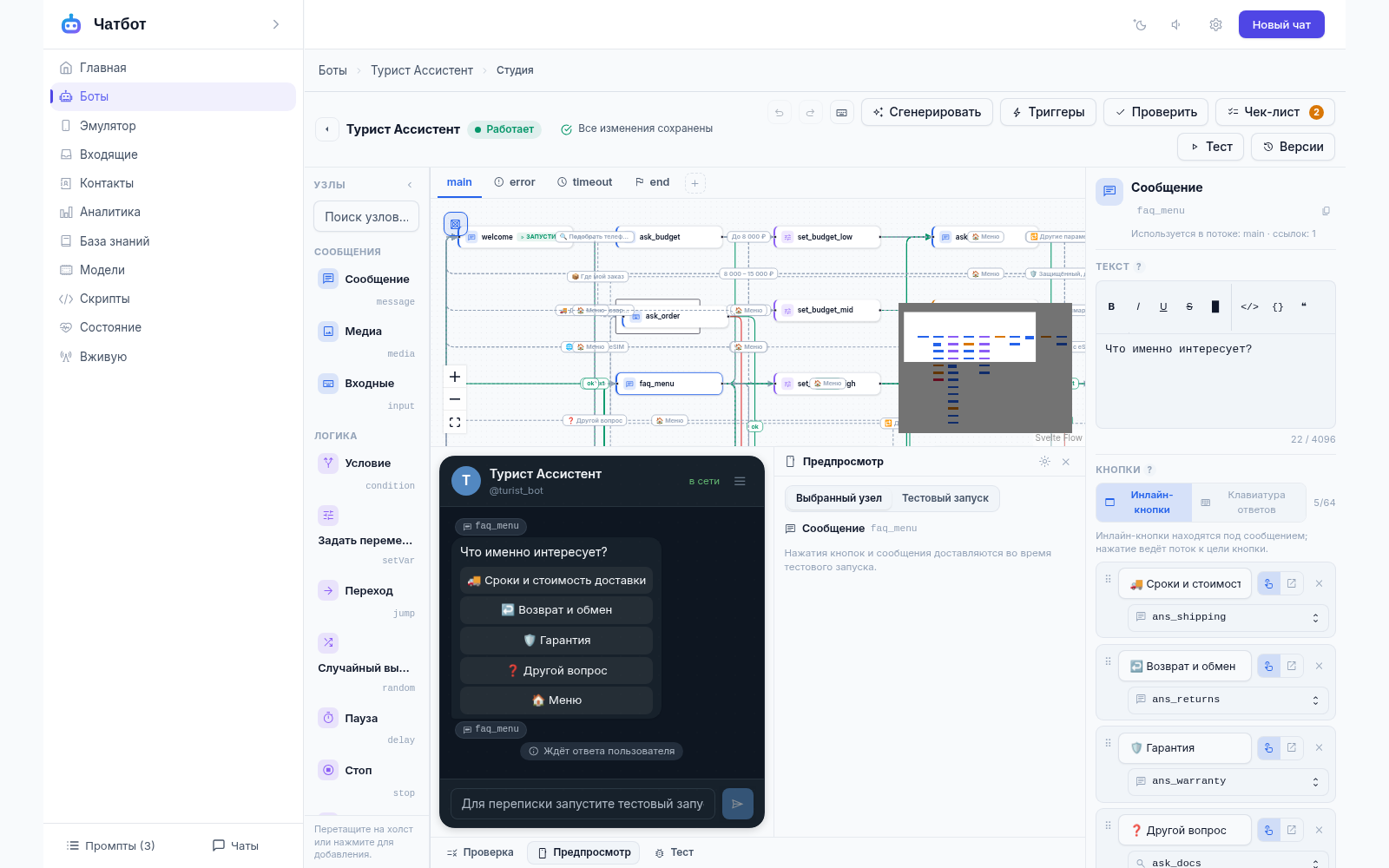Screen dimensions: 1389x868
Task: Go back with arrow beside Турист Ассистент
Action: pyautogui.click(x=326, y=129)
